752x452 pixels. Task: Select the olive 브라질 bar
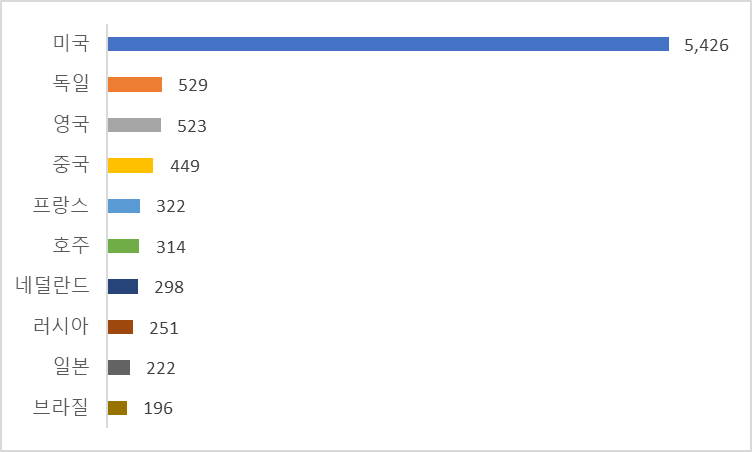[117, 408]
